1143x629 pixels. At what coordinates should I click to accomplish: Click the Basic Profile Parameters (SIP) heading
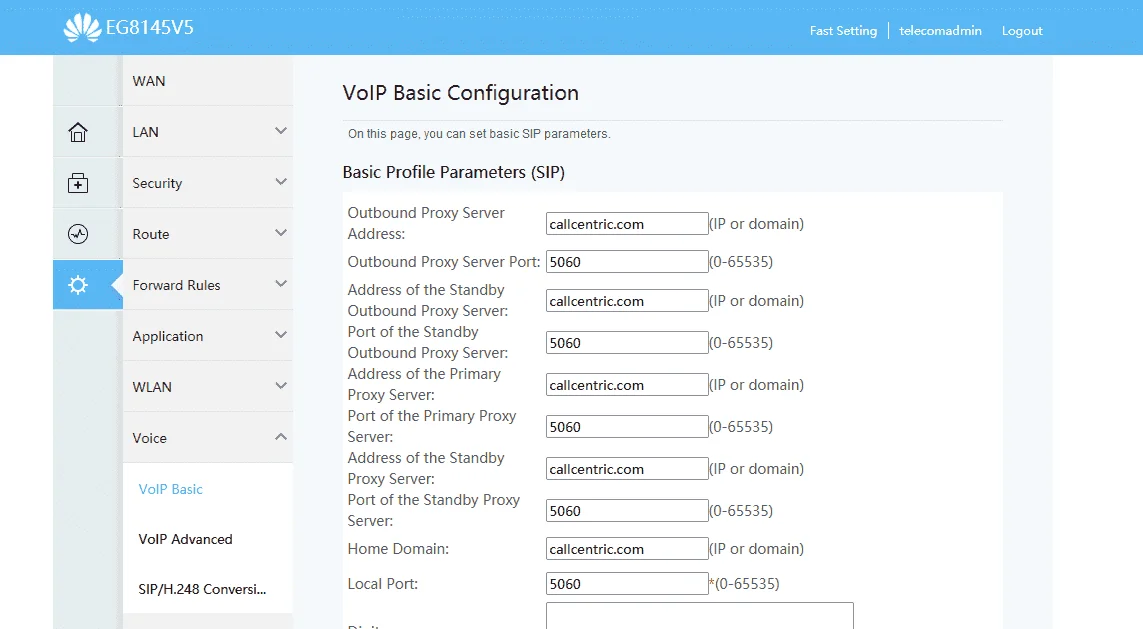[x=453, y=173]
